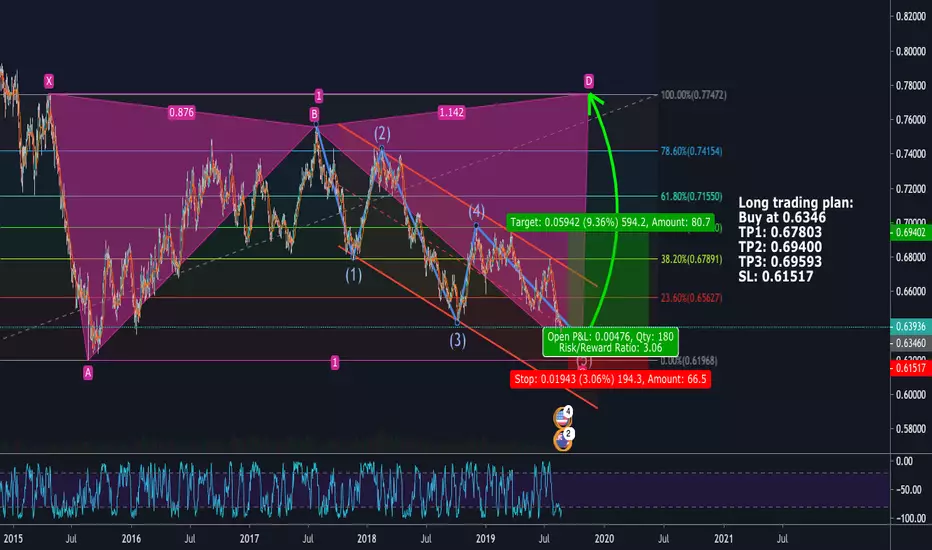Click the red Stop box of long position
The image size is (932, 550).
[x=610, y=379]
